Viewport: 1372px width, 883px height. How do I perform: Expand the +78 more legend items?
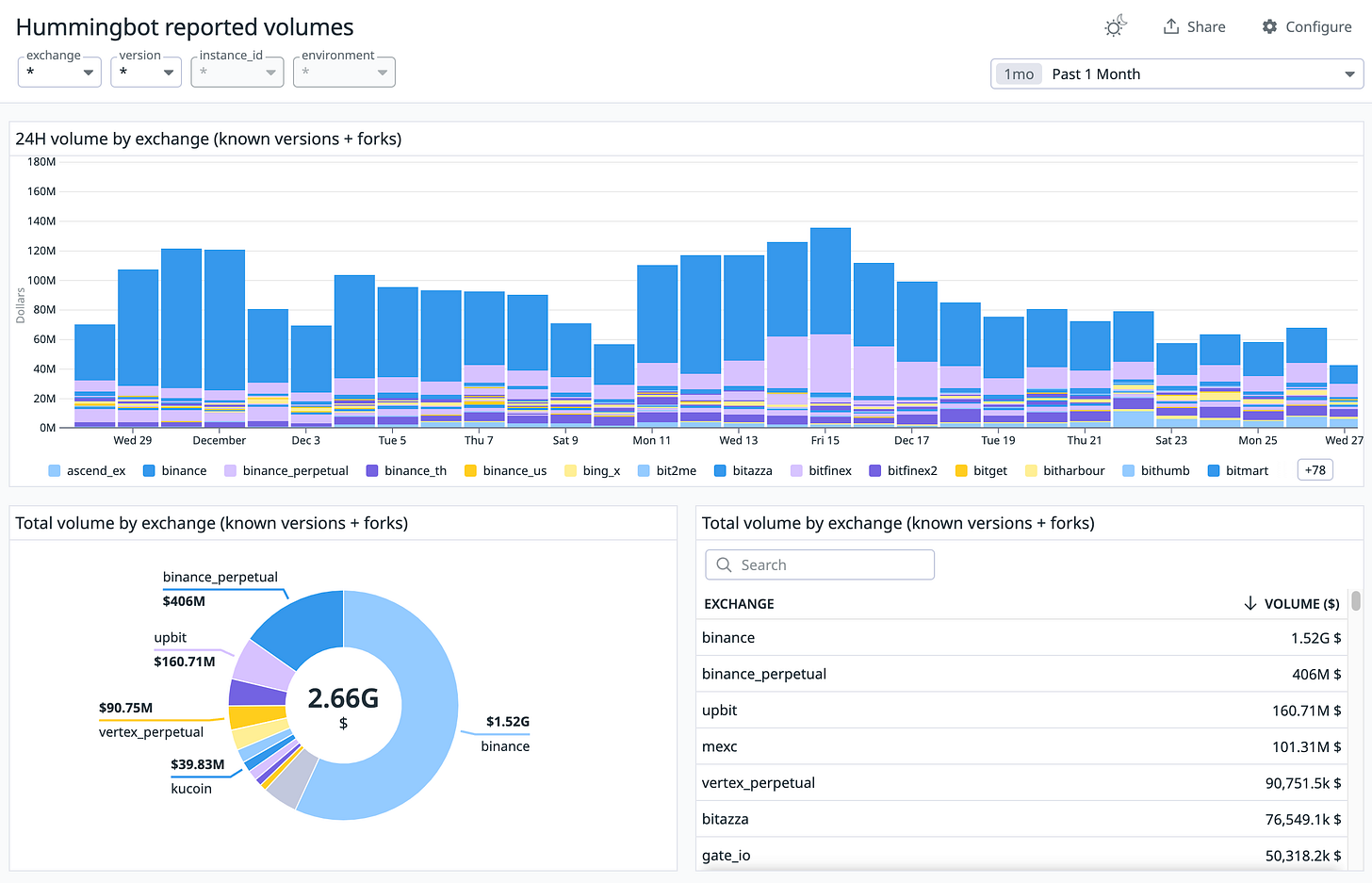coord(1315,469)
